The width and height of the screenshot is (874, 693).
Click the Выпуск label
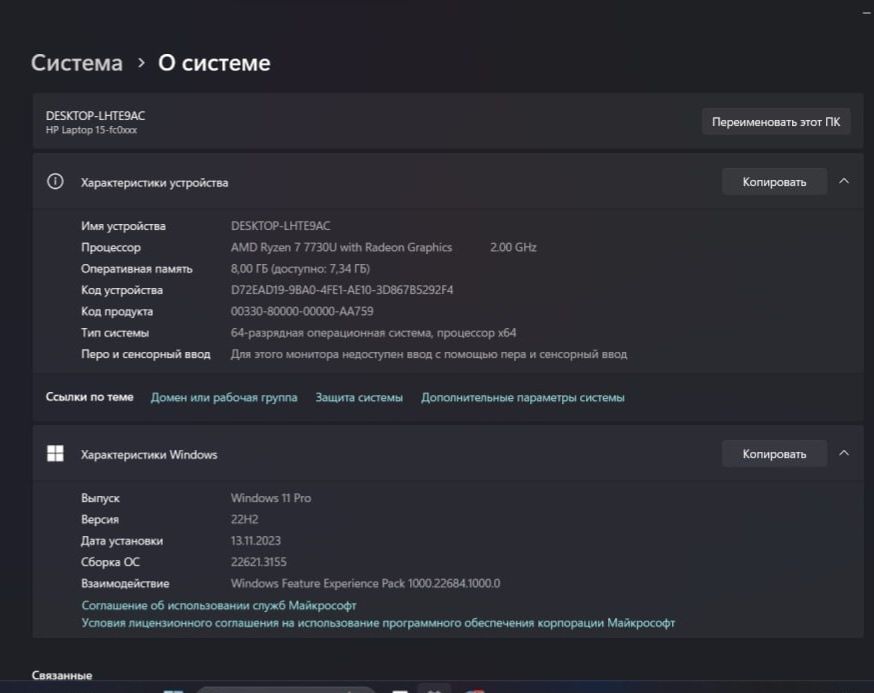coord(100,498)
